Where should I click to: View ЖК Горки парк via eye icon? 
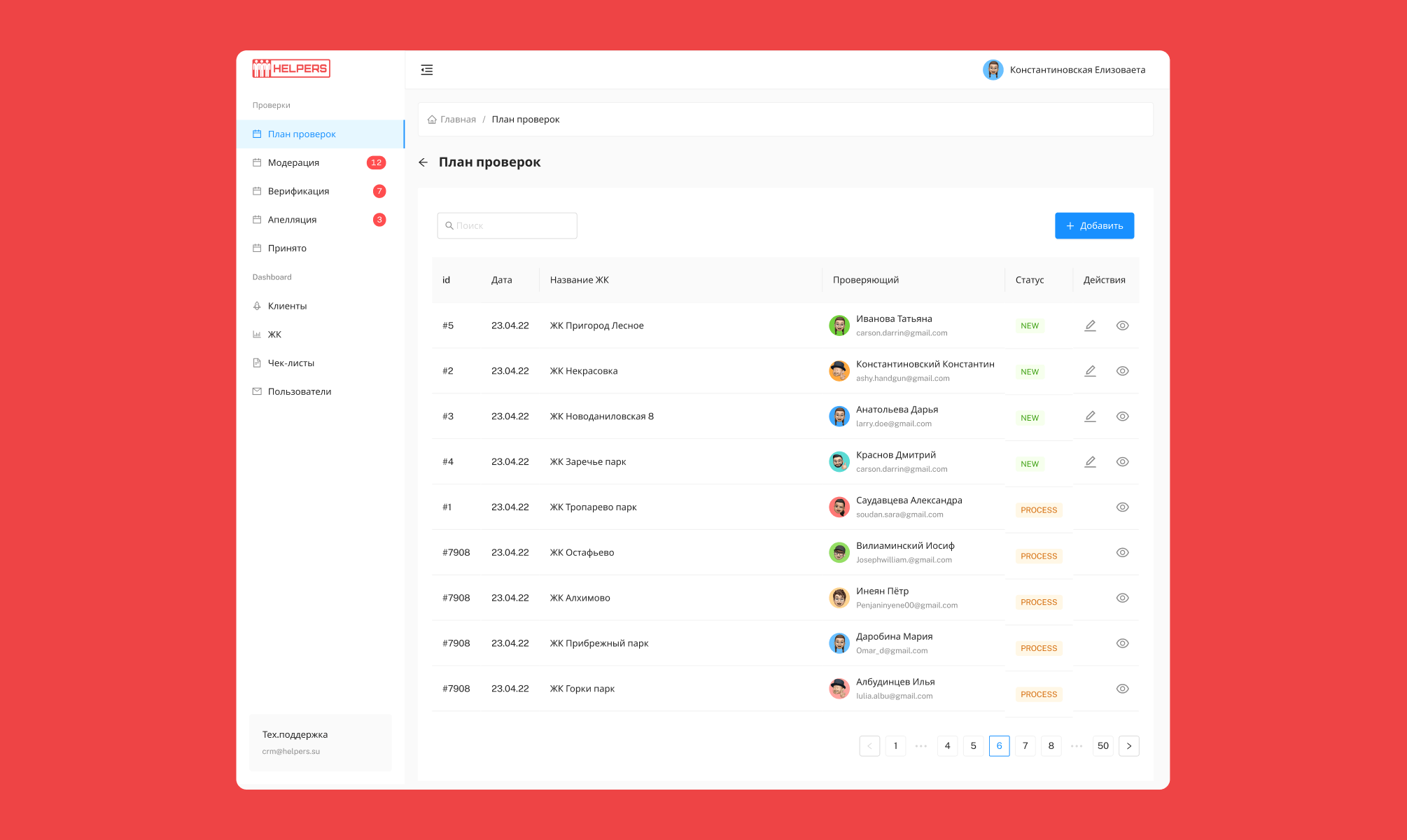[x=1122, y=689]
